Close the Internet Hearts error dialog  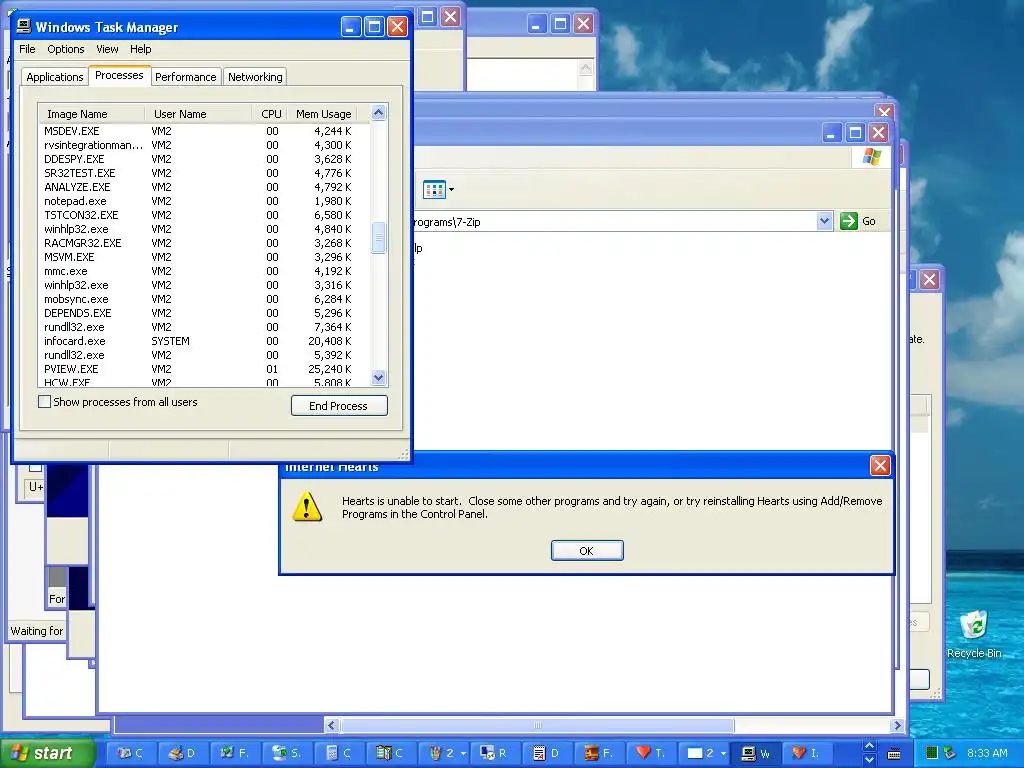(880, 466)
